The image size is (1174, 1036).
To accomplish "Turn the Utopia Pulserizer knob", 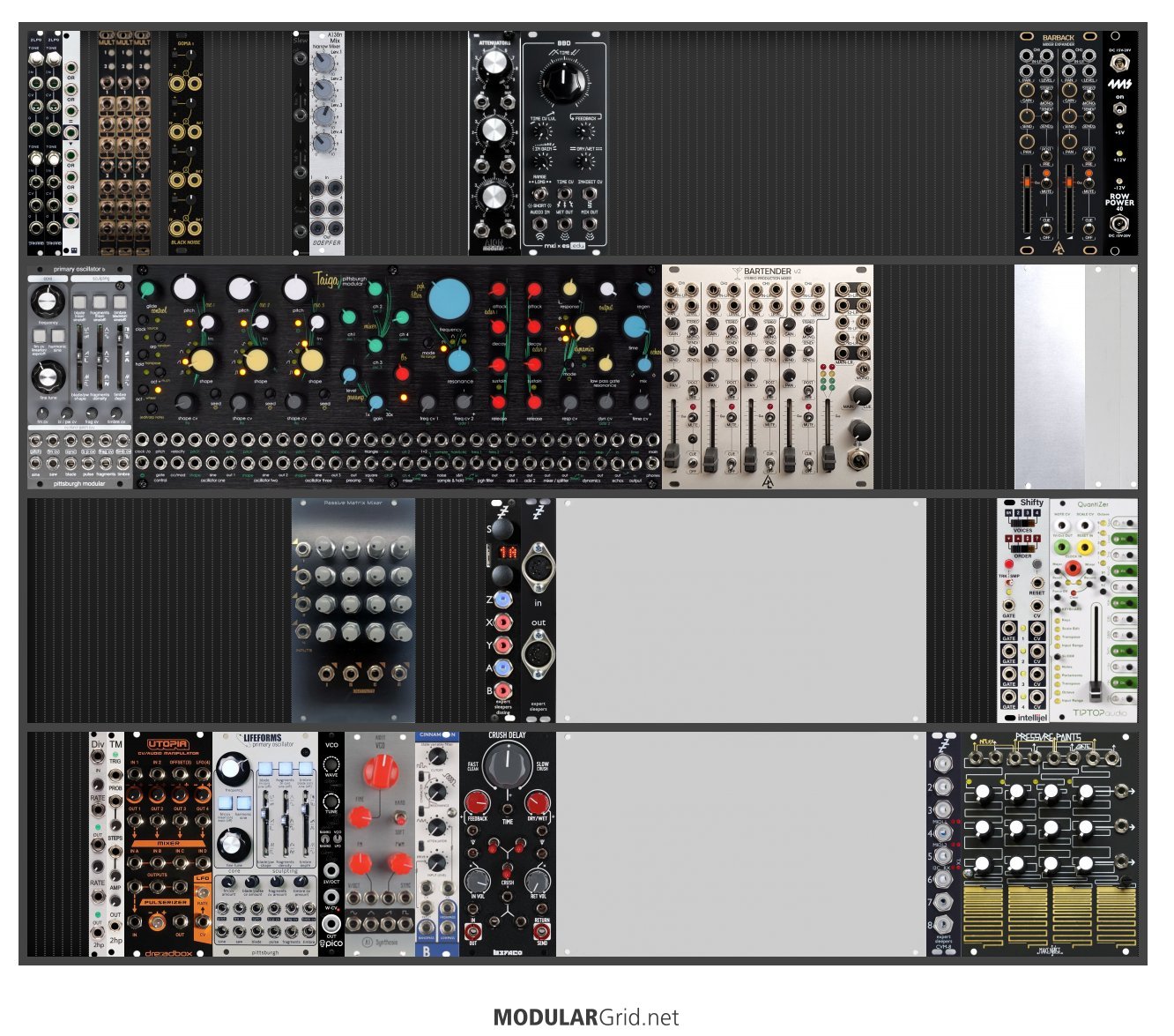I will point(159,922).
